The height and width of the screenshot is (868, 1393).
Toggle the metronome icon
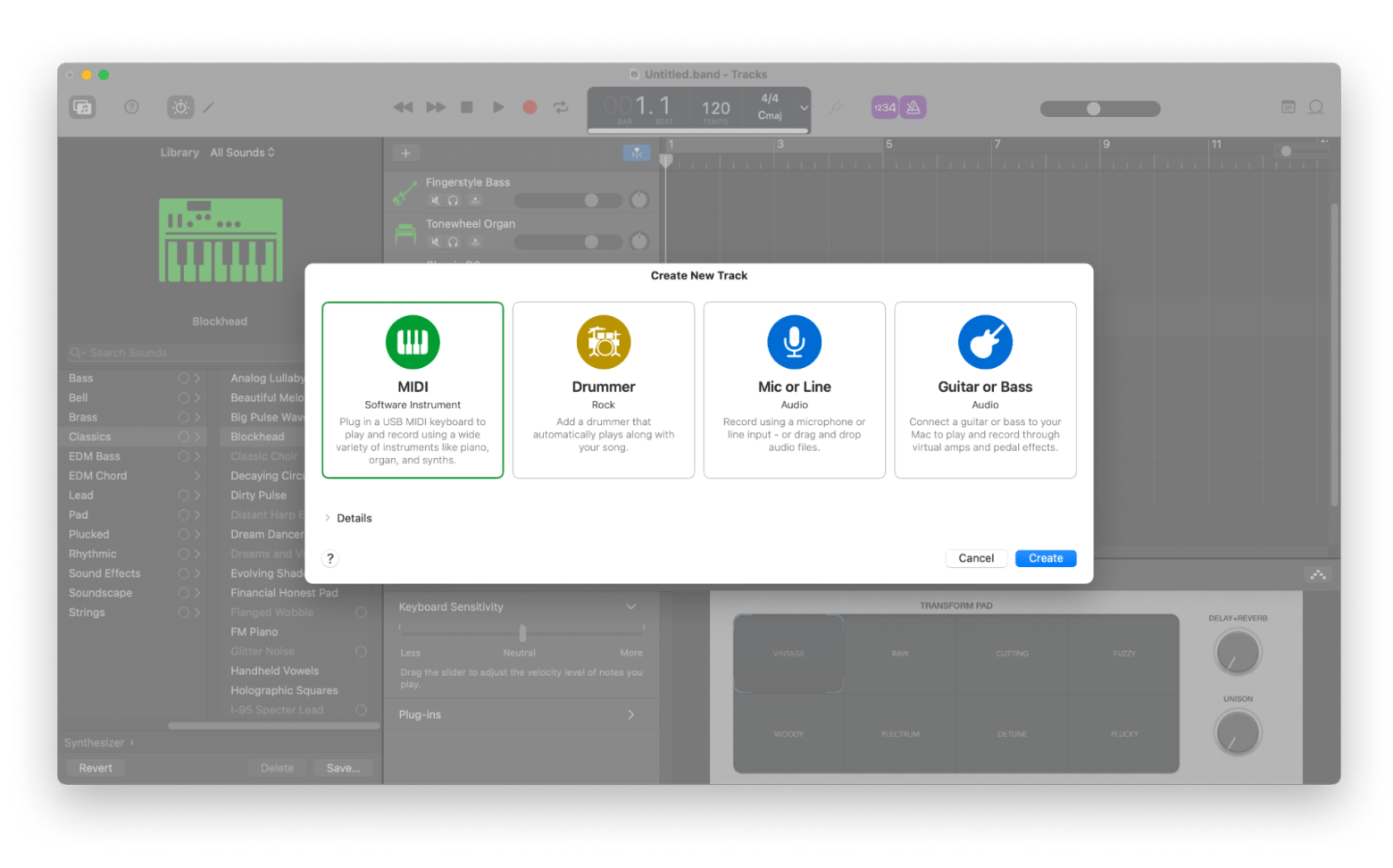(x=913, y=107)
